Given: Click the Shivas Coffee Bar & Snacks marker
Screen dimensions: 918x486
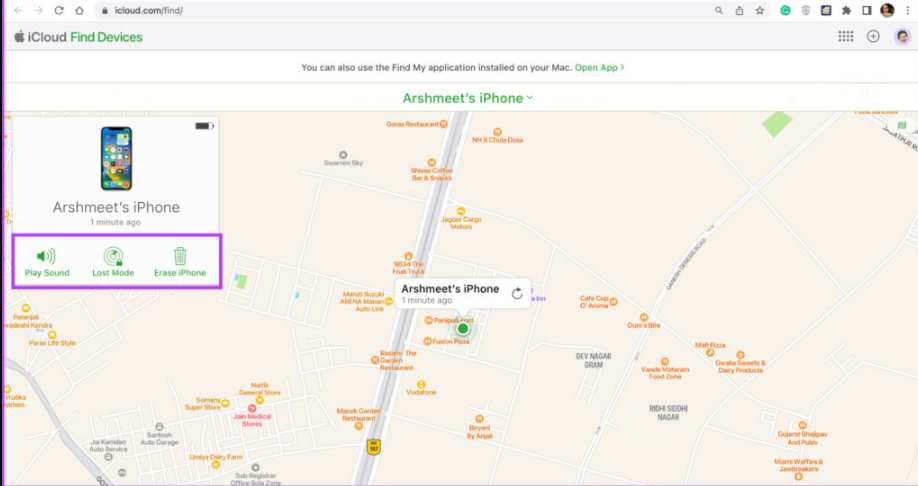Looking at the screenshot, I should [431, 163].
